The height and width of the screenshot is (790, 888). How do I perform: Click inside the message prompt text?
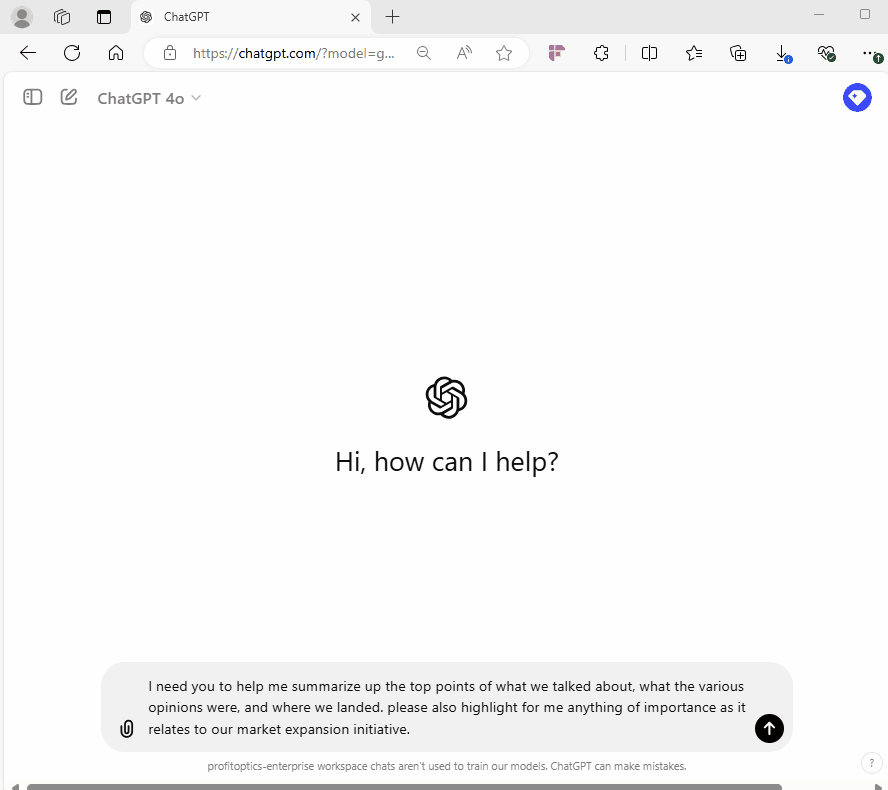447,707
